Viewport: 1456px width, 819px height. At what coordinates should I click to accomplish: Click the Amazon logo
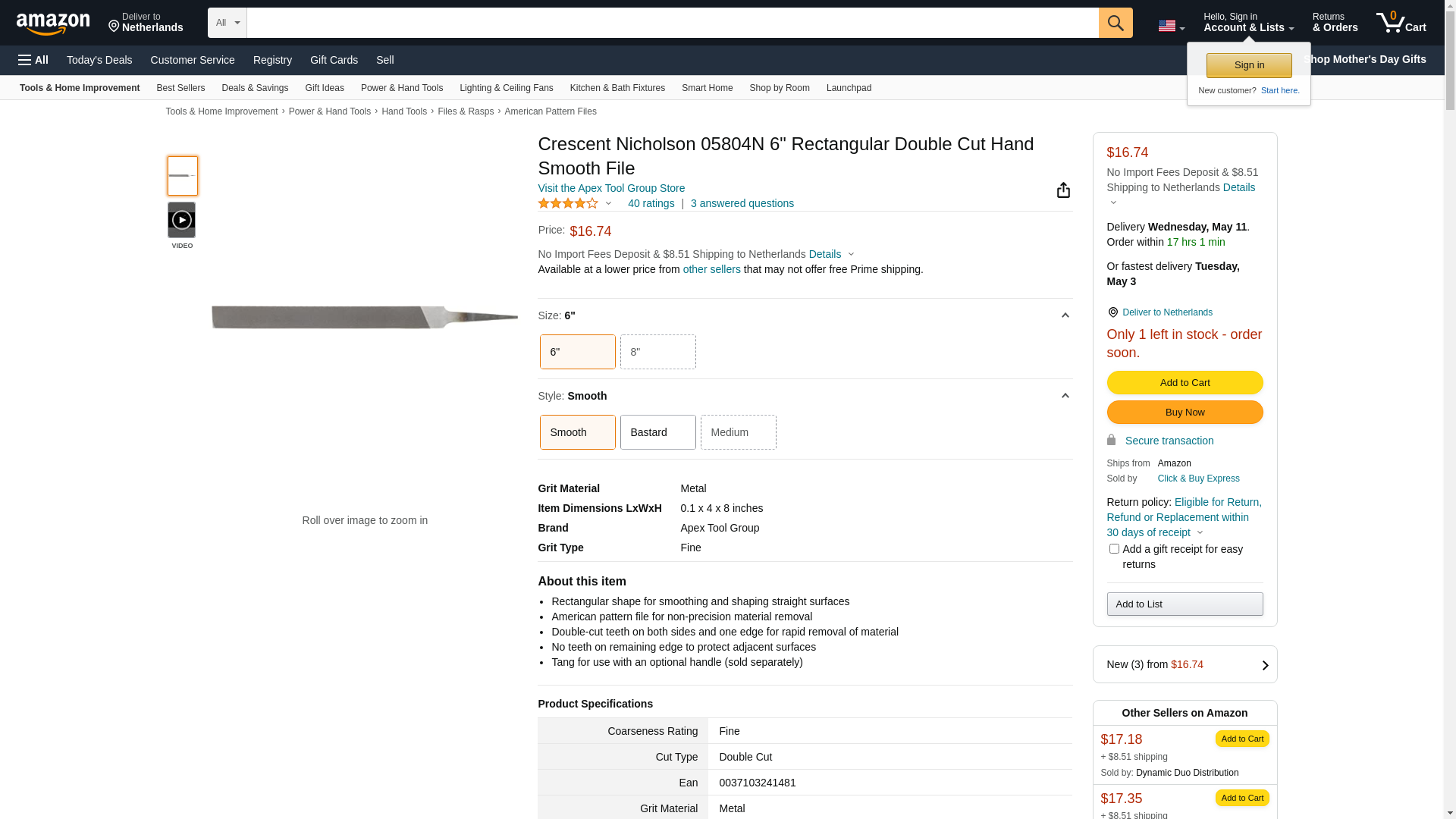coord(53,24)
